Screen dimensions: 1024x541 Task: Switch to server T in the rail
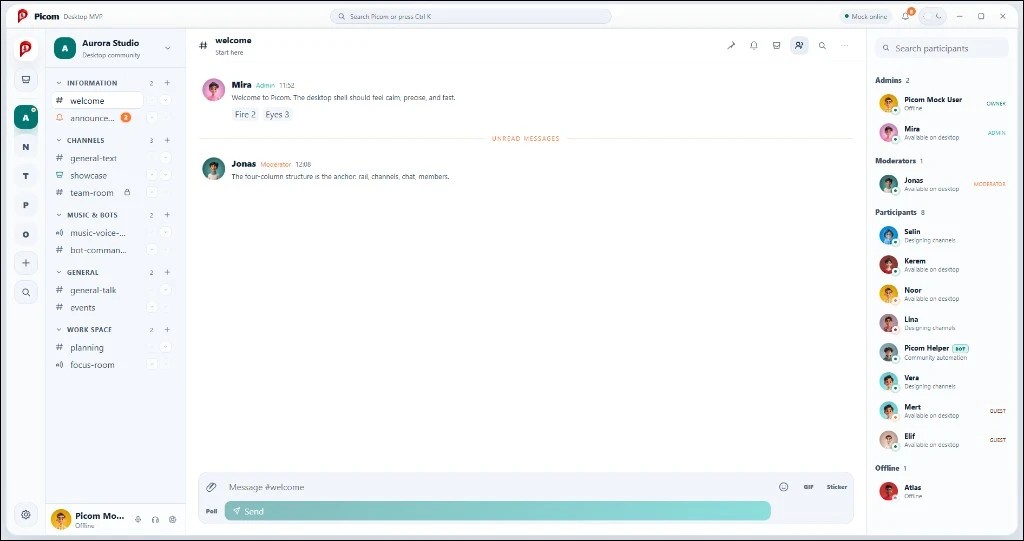tap(26, 176)
